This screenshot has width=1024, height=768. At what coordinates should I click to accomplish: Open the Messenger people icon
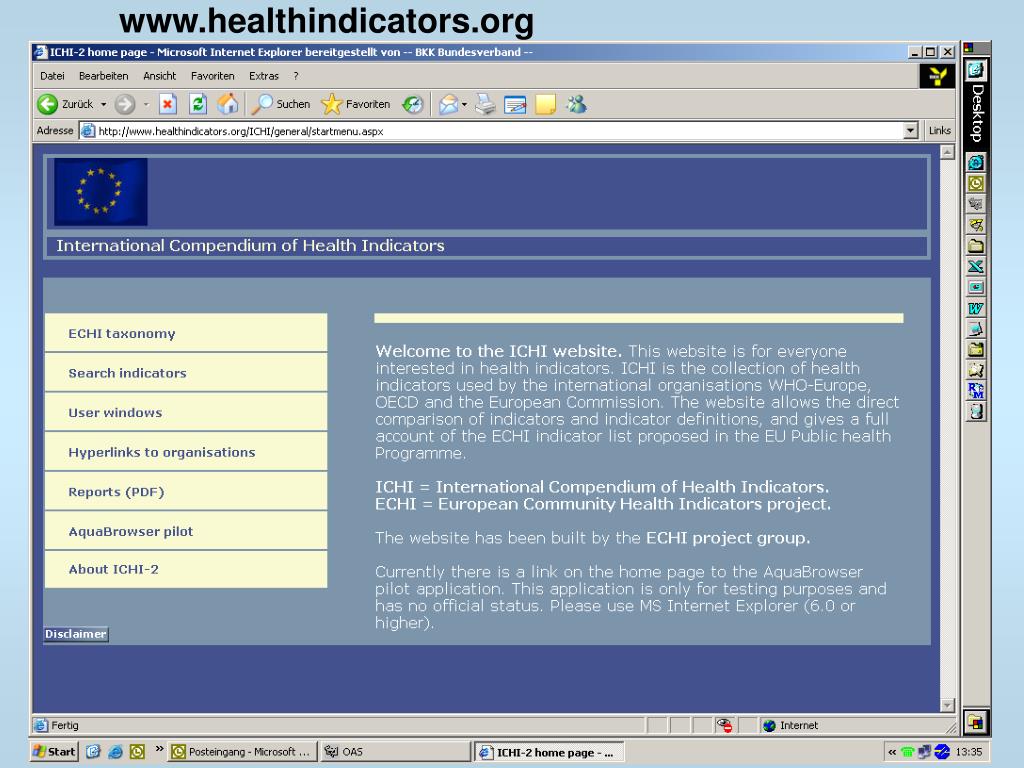(x=577, y=104)
